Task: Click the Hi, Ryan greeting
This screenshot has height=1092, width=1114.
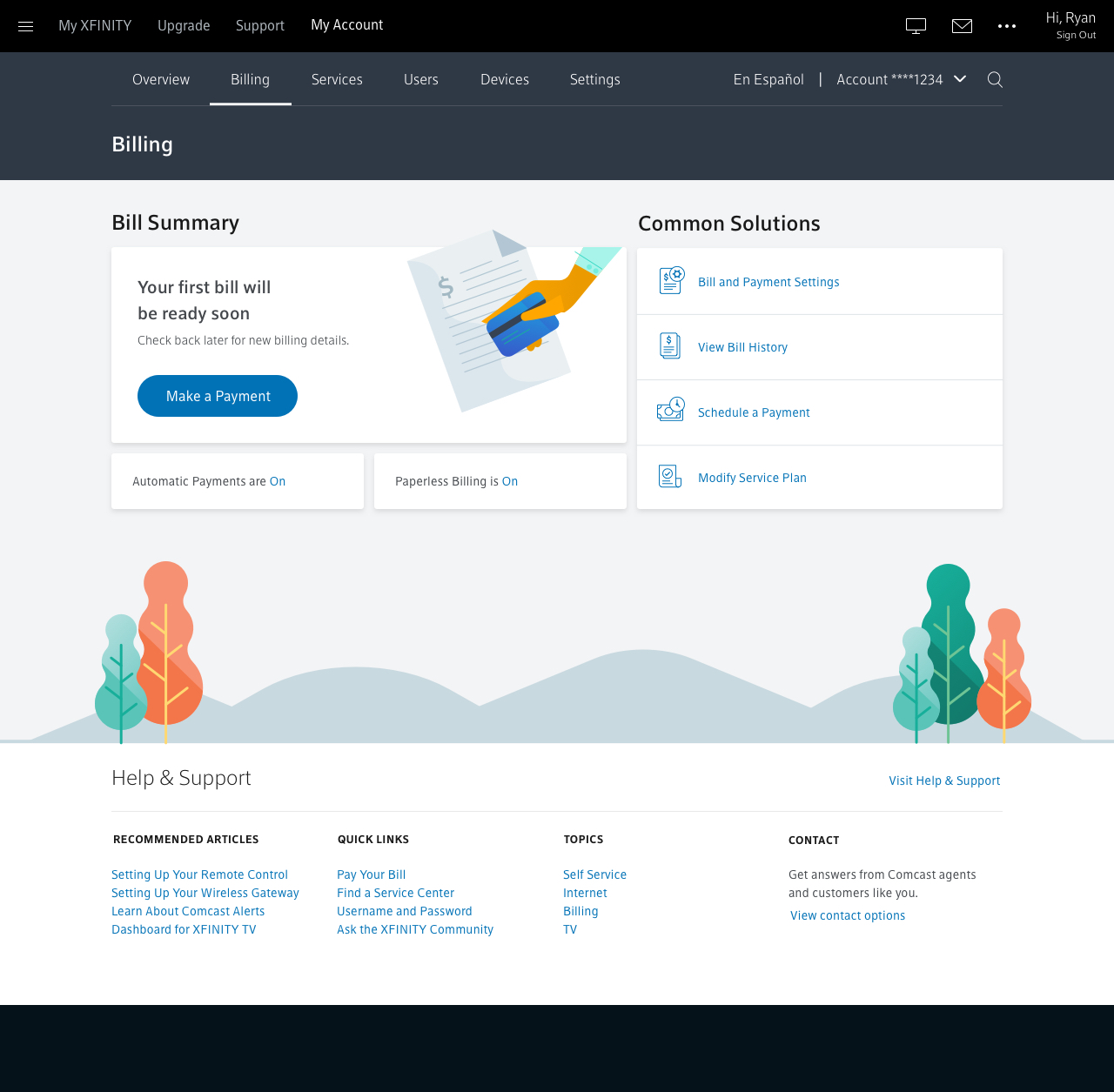Action: pos(1070,17)
